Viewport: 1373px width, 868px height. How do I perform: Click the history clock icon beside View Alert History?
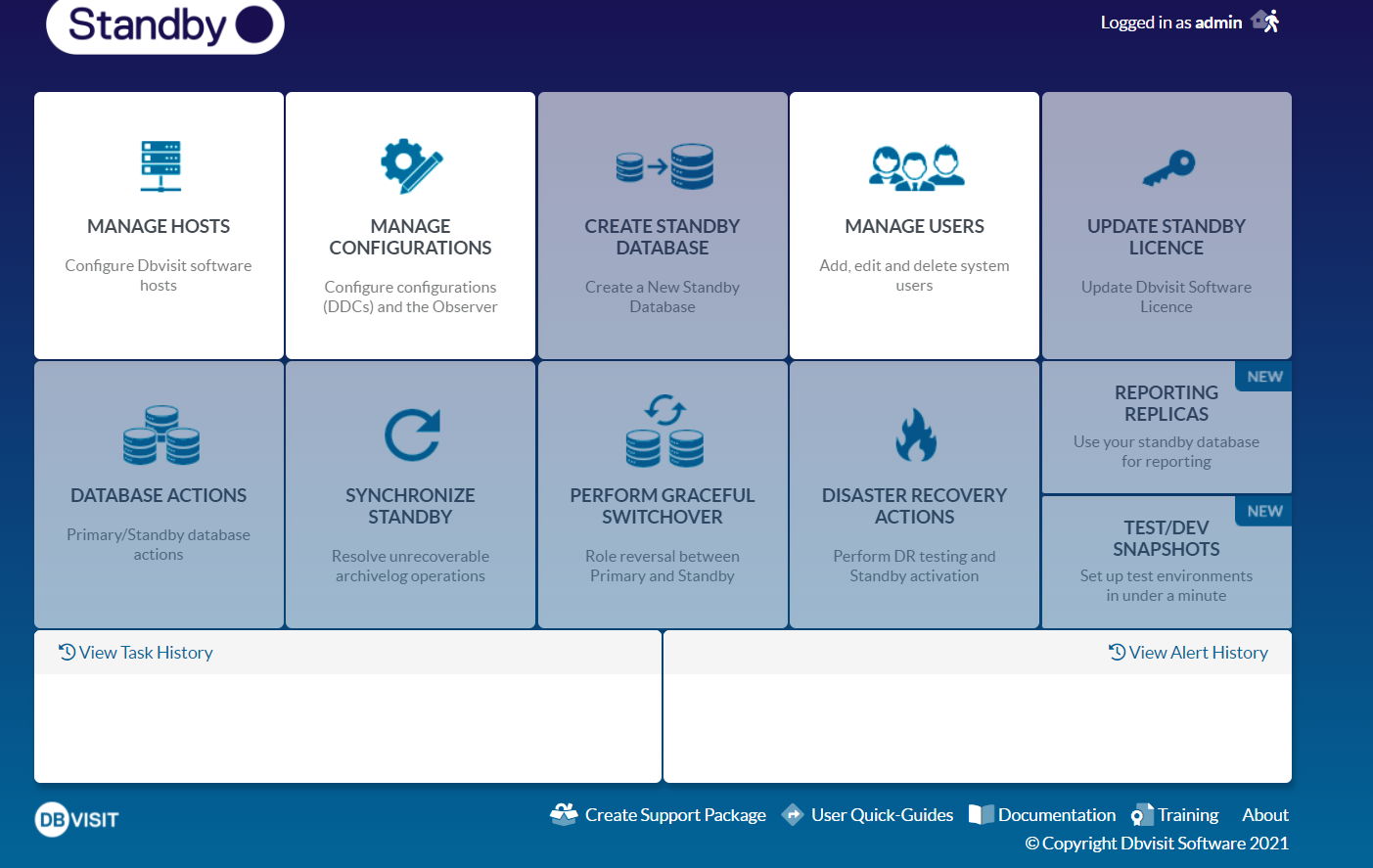click(1117, 652)
